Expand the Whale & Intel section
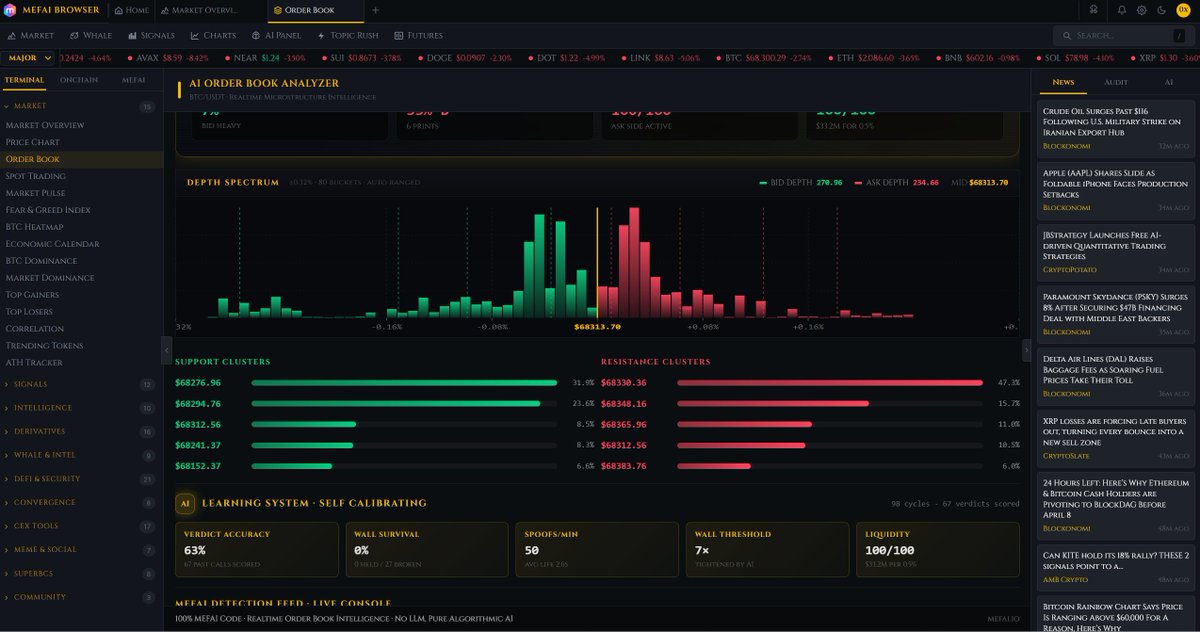The image size is (1200, 632). coord(81,455)
